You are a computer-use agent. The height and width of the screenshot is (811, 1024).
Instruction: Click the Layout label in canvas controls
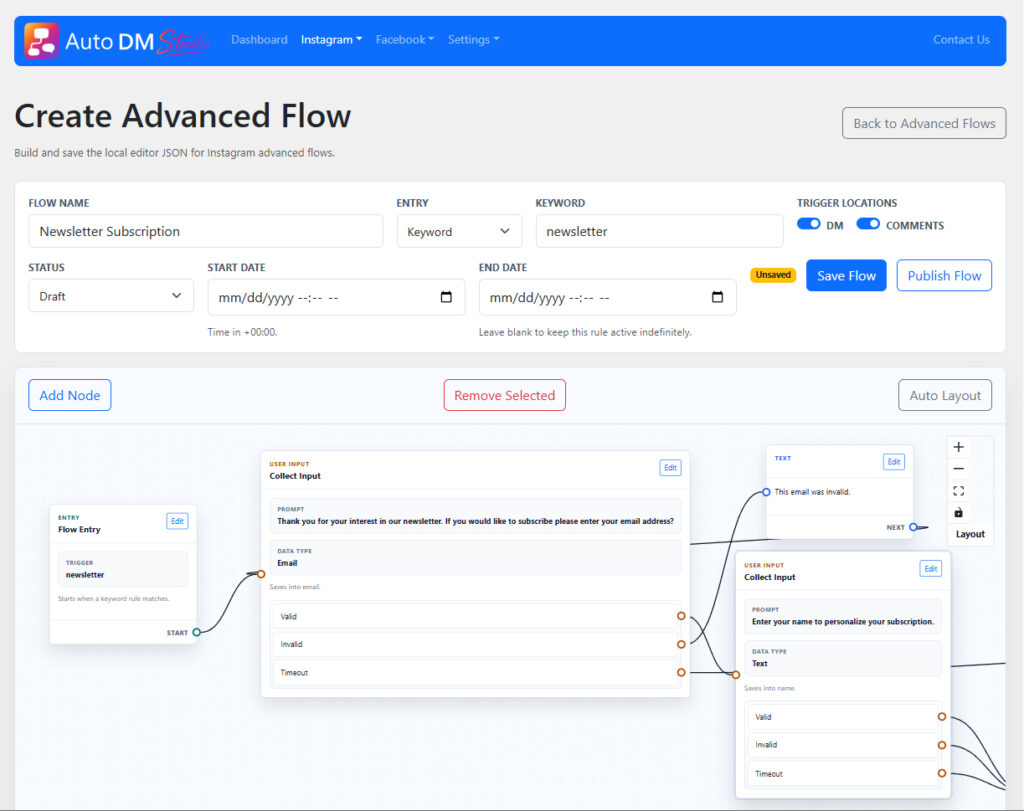pos(970,534)
